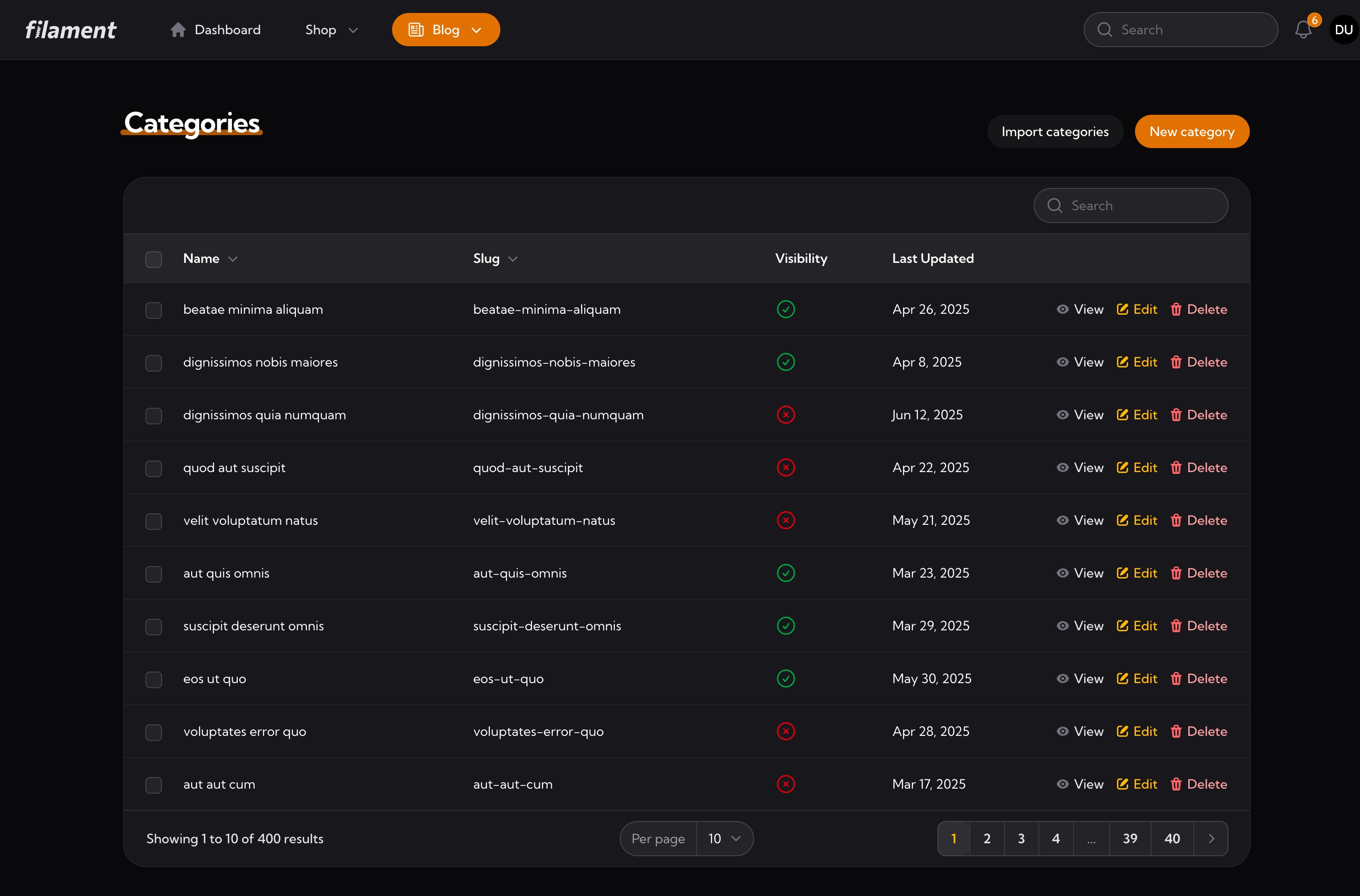Click the slug text beatae-minima-aliquam

[547, 309]
